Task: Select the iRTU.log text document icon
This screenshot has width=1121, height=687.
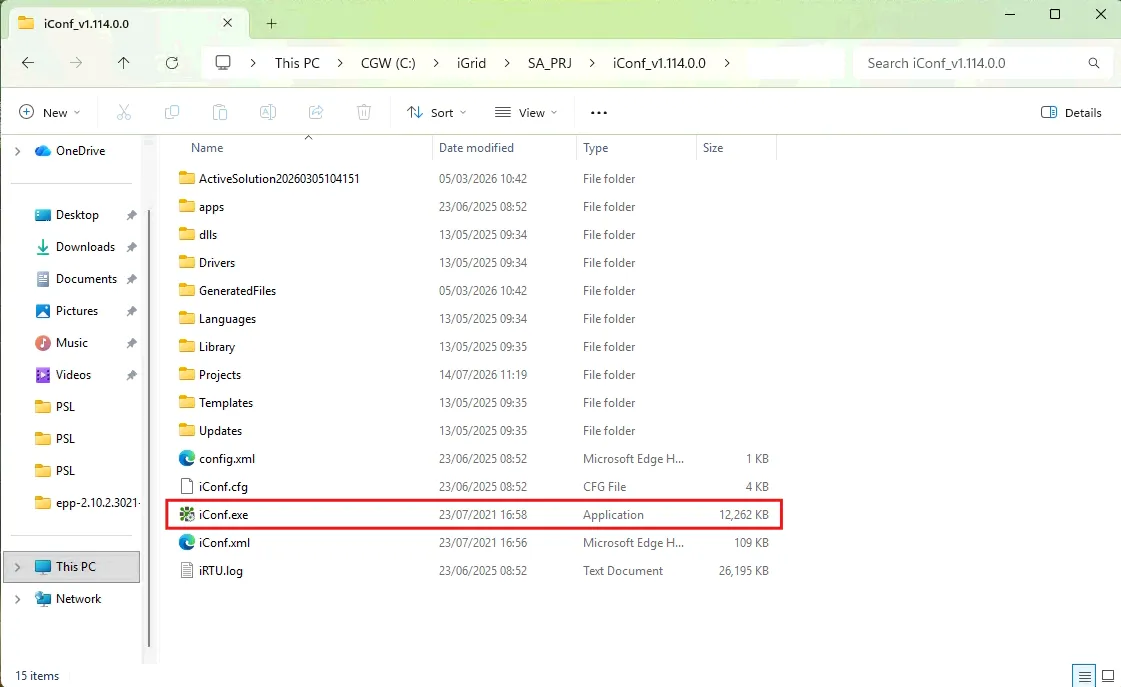Action: (187, 570)
